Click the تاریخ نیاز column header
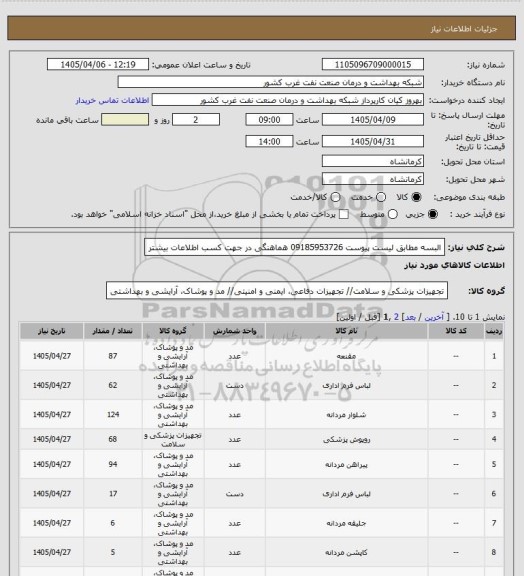The height and width of the screenshot is (576, 524). 51,331
